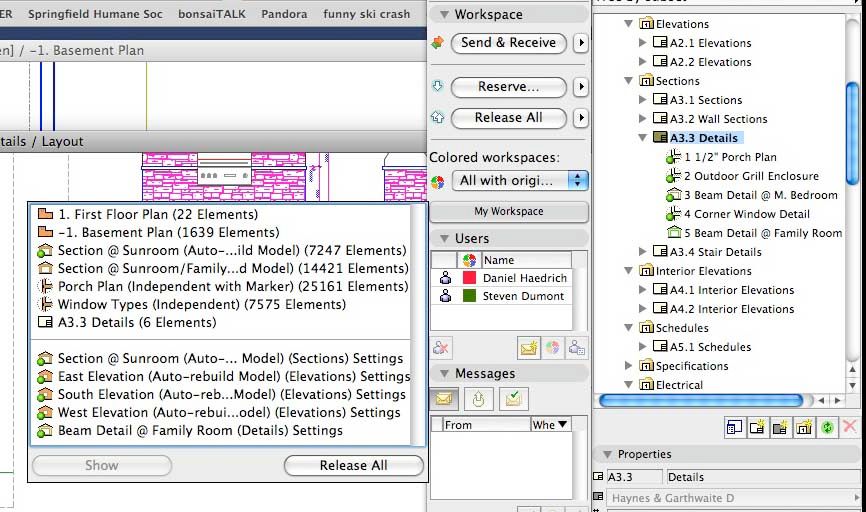Click the New Layout icon in the navigator toolbar

[757, 427]
